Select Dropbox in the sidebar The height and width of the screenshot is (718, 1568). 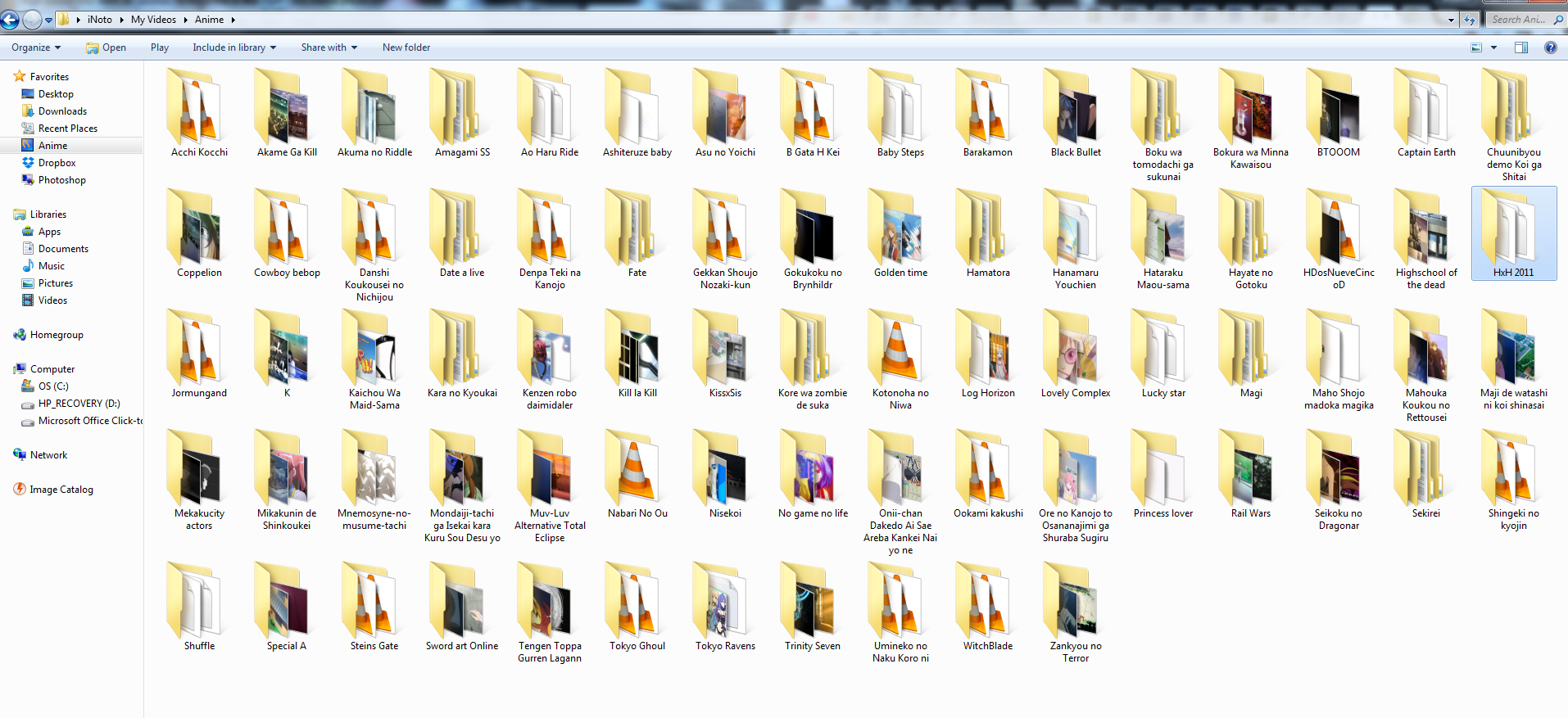[x=57, y=163]
